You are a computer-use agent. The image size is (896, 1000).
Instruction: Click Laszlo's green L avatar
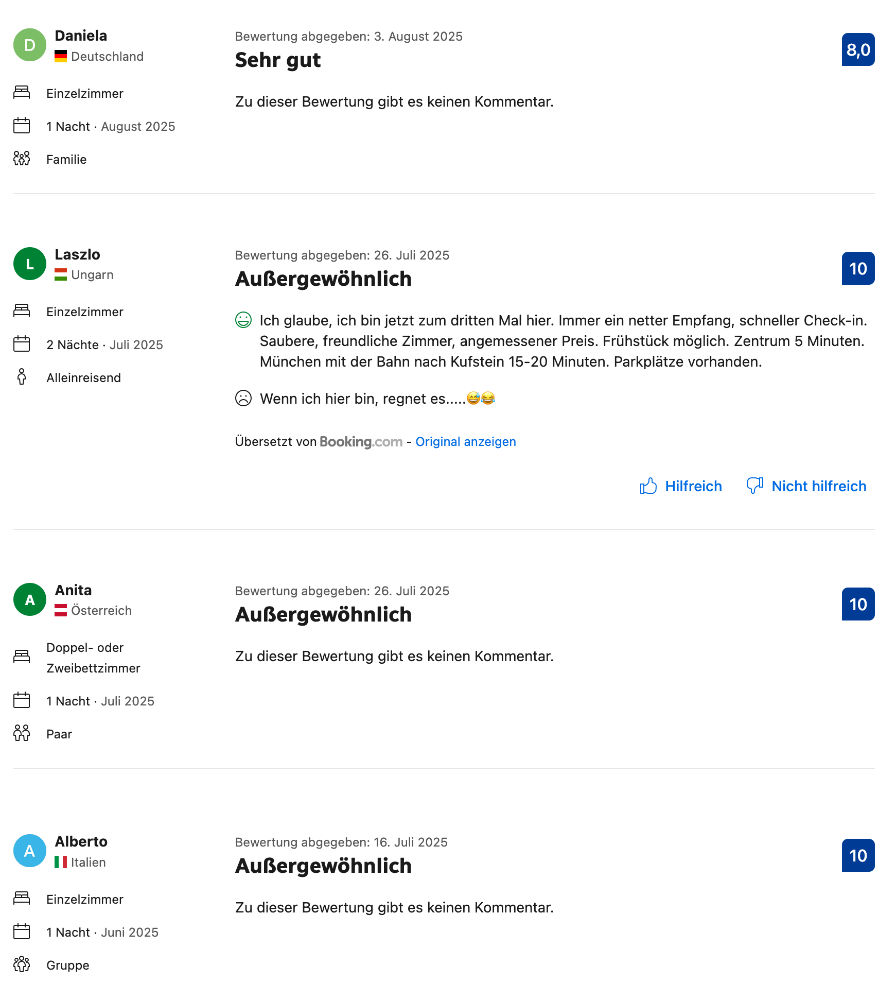pos(29,264)
